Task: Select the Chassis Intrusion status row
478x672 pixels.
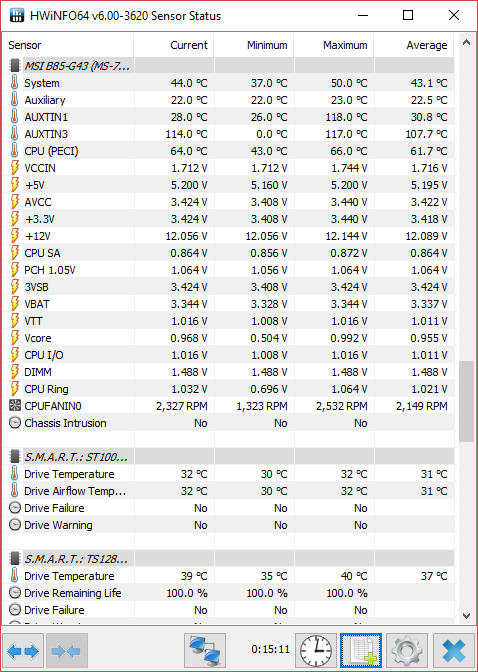Action: click(x=231, y=423)
